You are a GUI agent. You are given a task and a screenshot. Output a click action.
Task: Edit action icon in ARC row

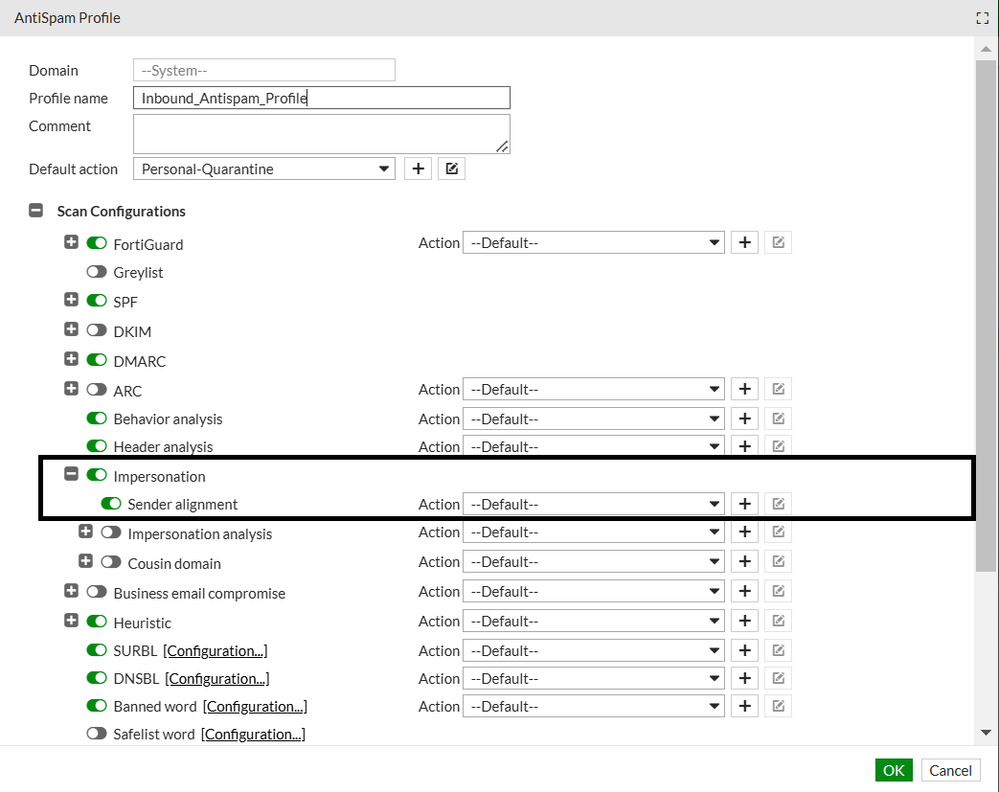click(x=778, y=389)
